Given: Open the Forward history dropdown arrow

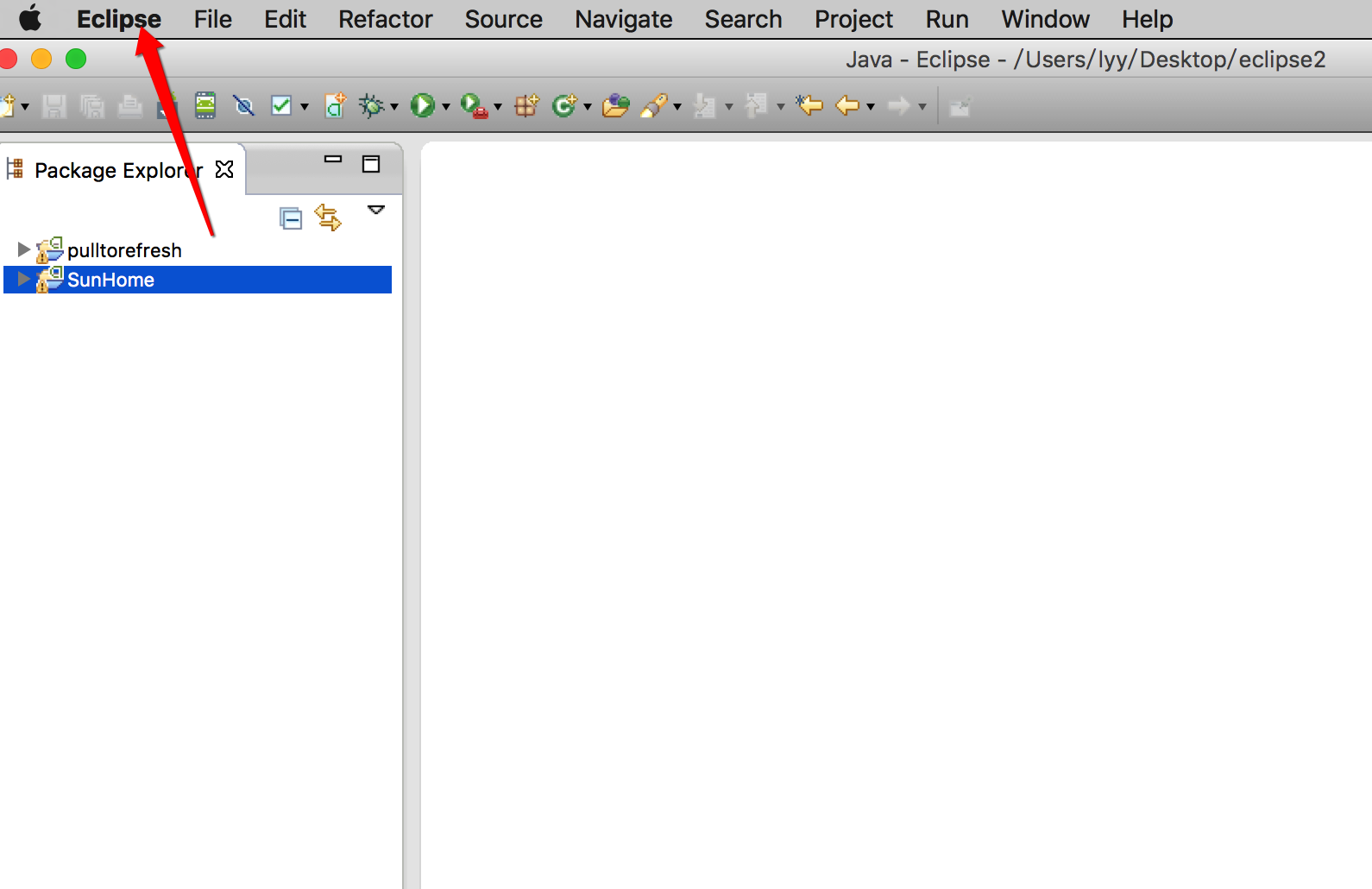Looking at the screenshot, I should tap(922, 107).
